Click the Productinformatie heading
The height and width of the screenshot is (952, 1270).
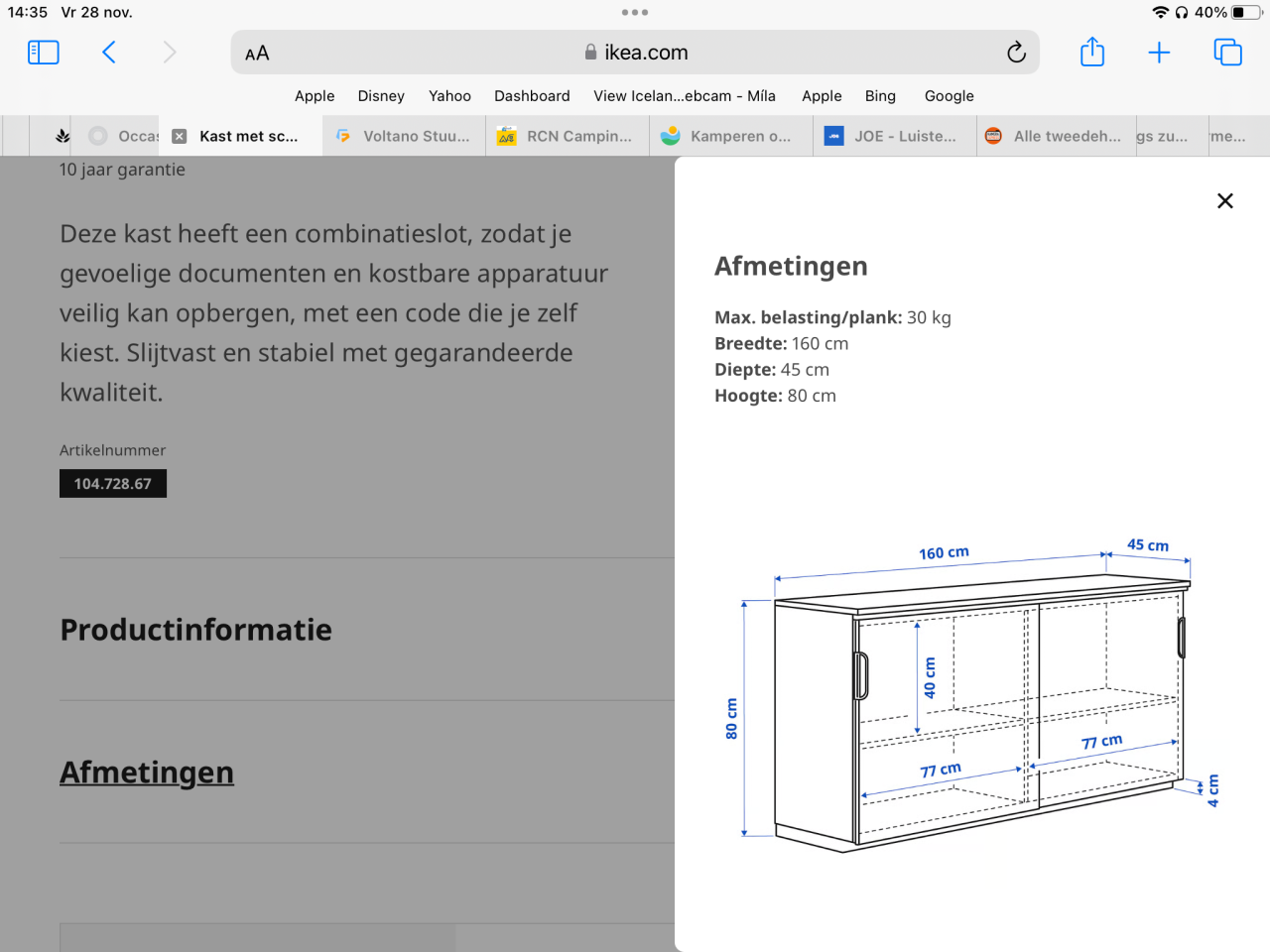[x=195, y=629]
